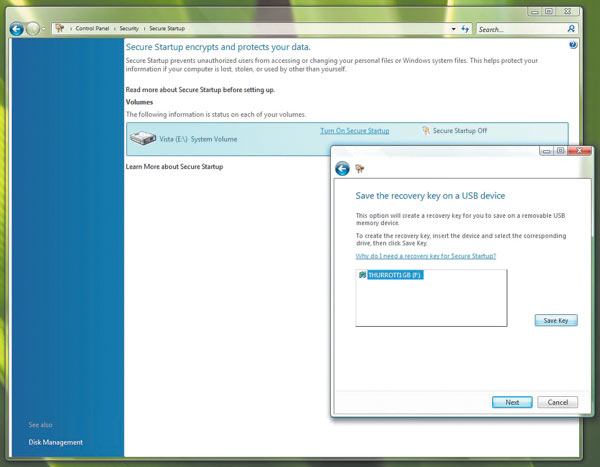Click the Secure Startup Off key icon
The height and width of the screenshot is (467, 600).
426,131
